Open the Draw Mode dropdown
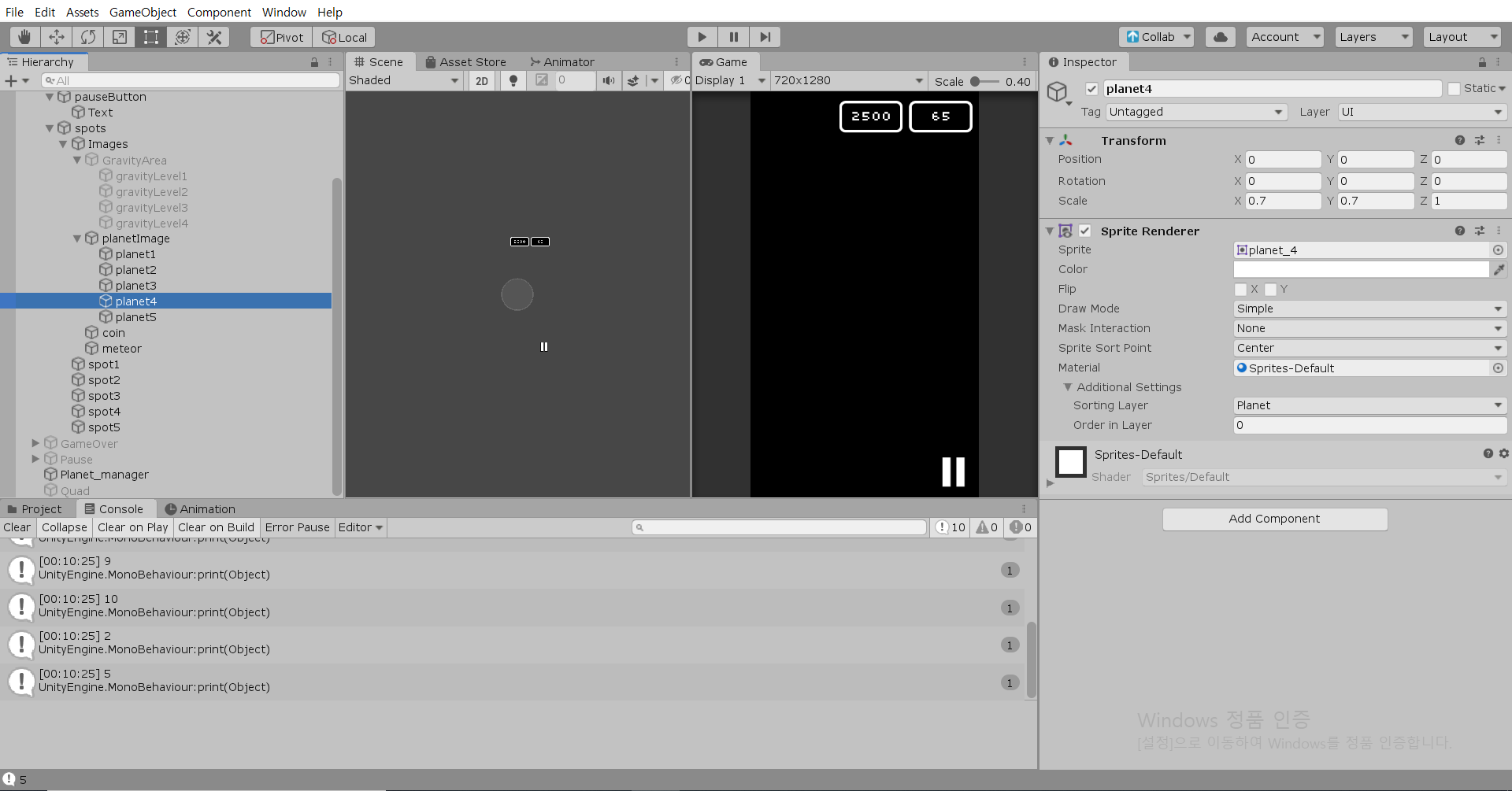1512x791 pixels. 1369,309
